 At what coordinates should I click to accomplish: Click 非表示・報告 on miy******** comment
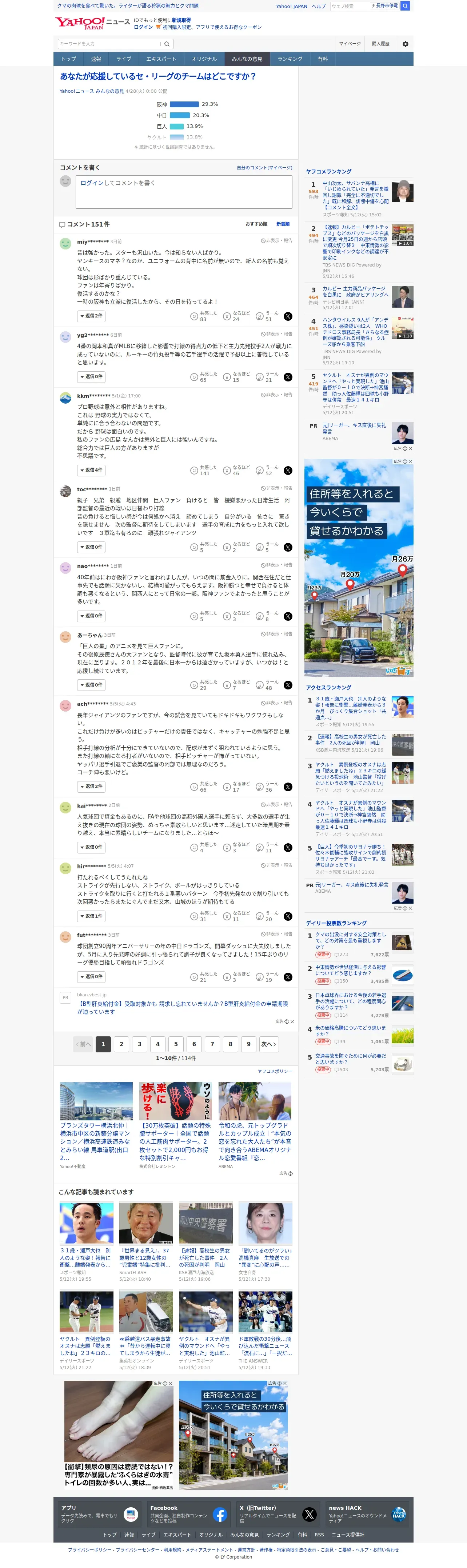[x=276, y=240]
